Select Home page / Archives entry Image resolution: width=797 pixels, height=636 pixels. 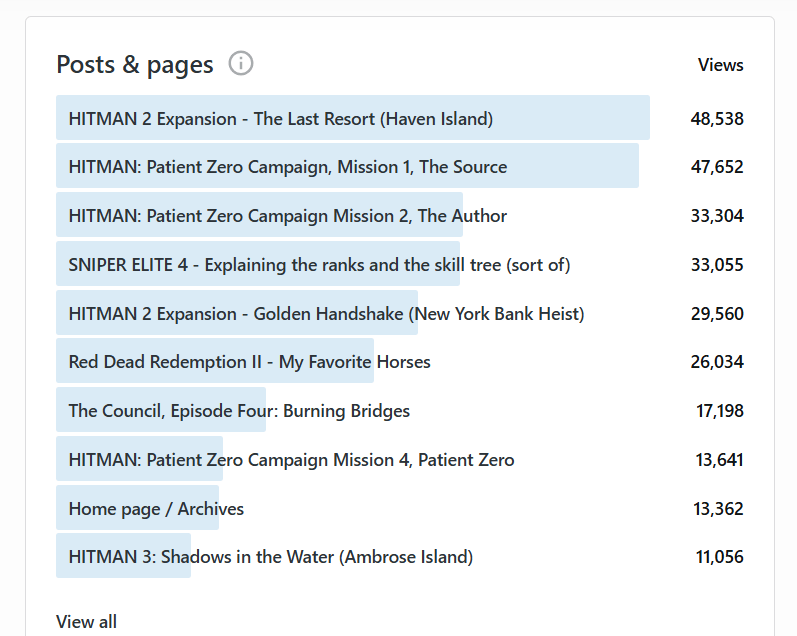(x=156, y=509)
